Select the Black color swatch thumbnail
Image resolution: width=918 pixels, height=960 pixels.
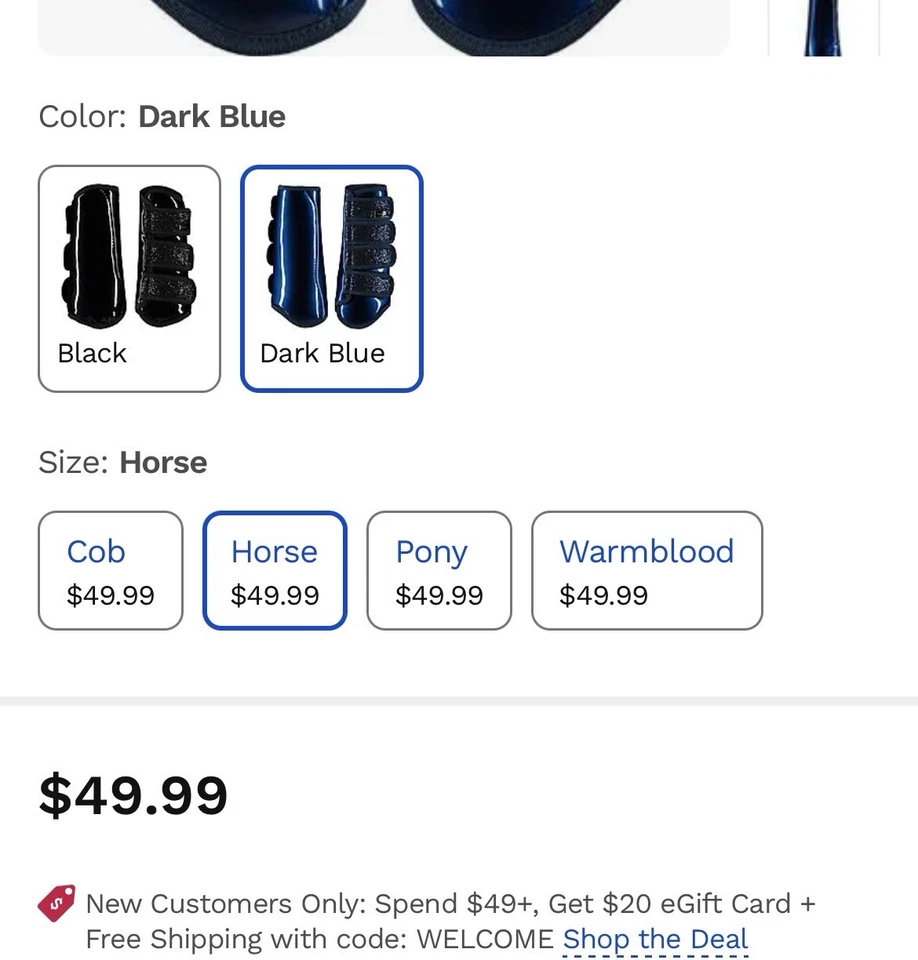[128, 277]
